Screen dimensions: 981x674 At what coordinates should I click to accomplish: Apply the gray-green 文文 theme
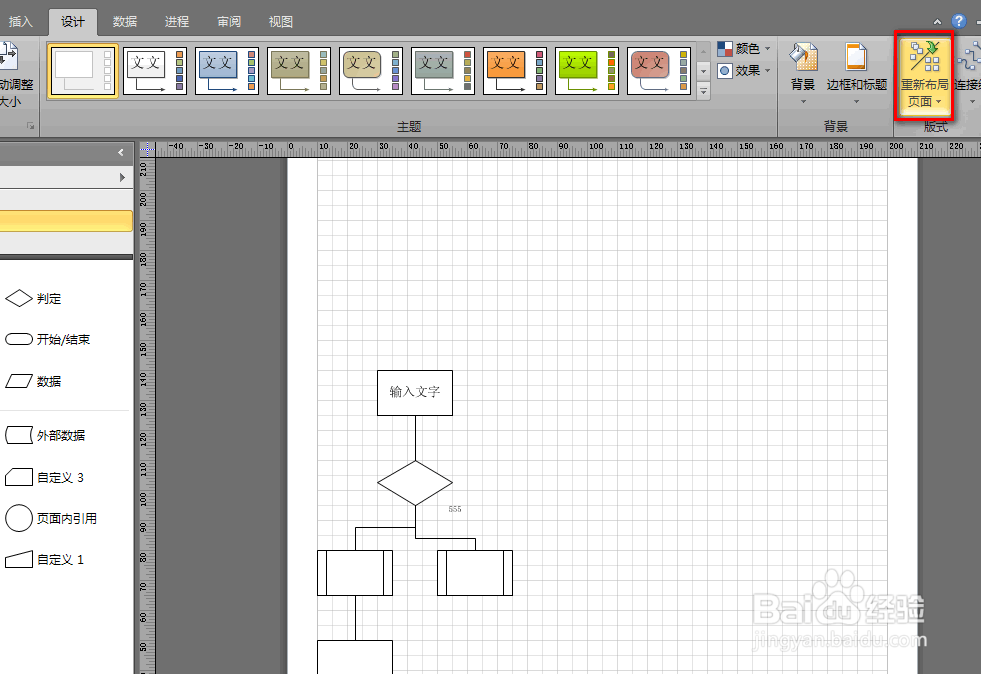442,71
